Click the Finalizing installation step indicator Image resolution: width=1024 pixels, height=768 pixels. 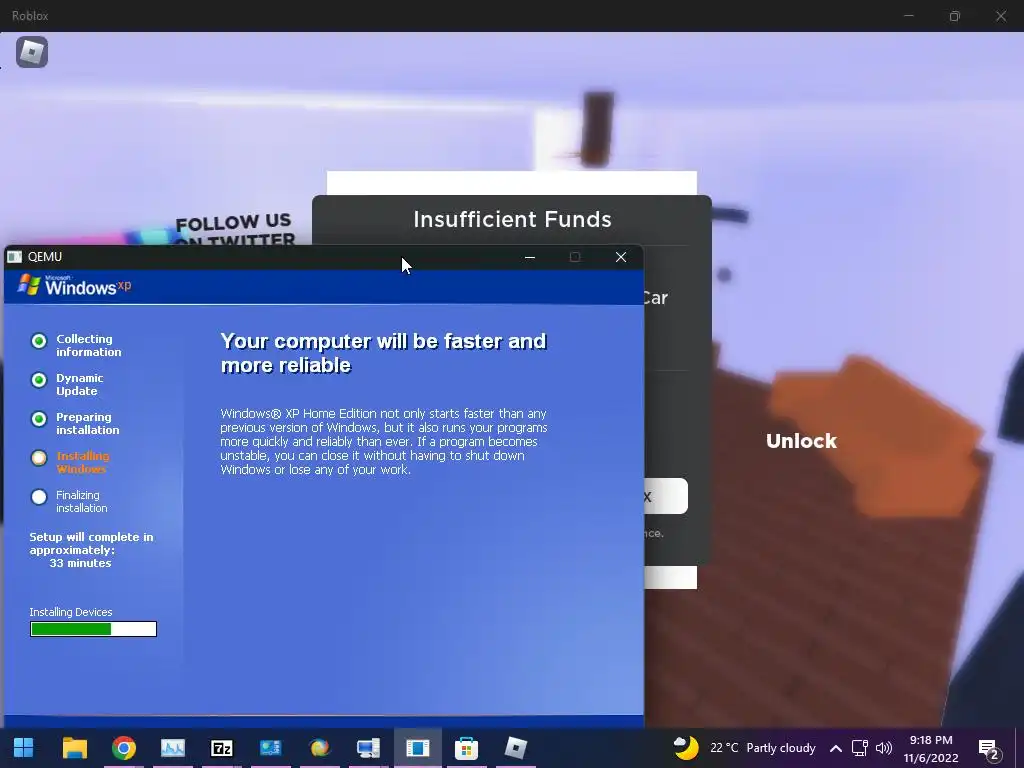(39, 497)
